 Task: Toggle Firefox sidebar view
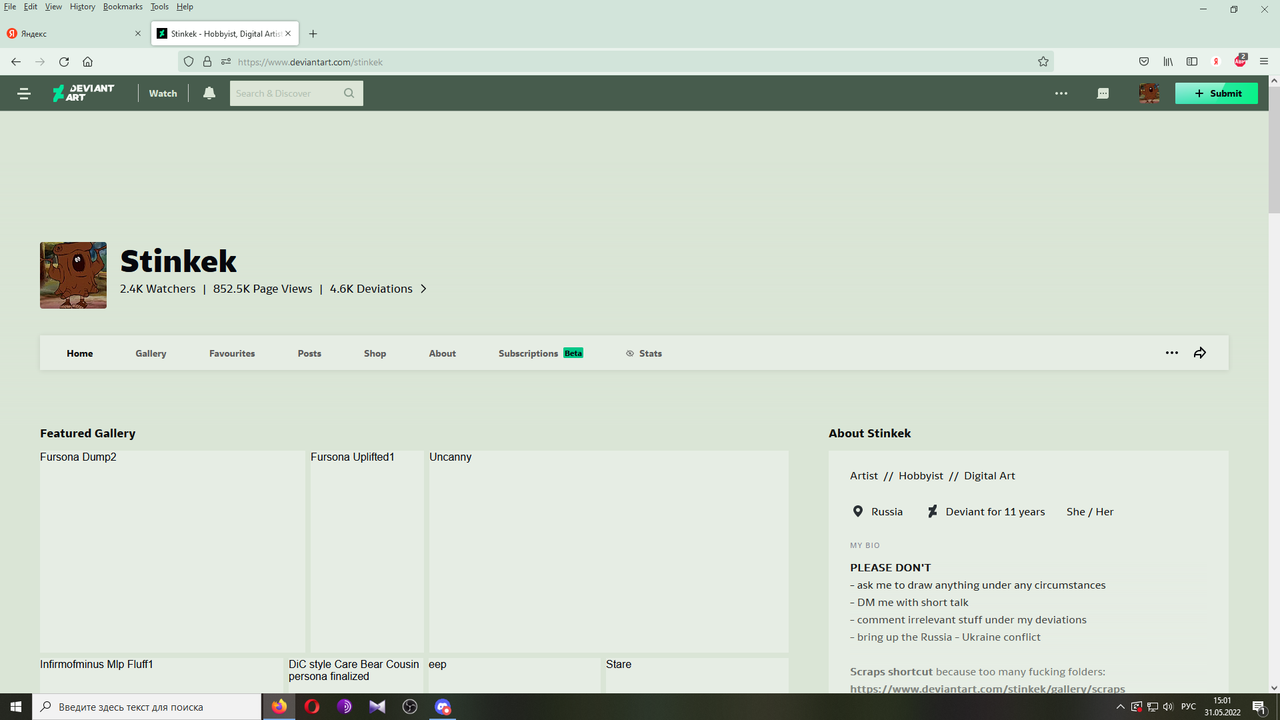coord(1192,61)
